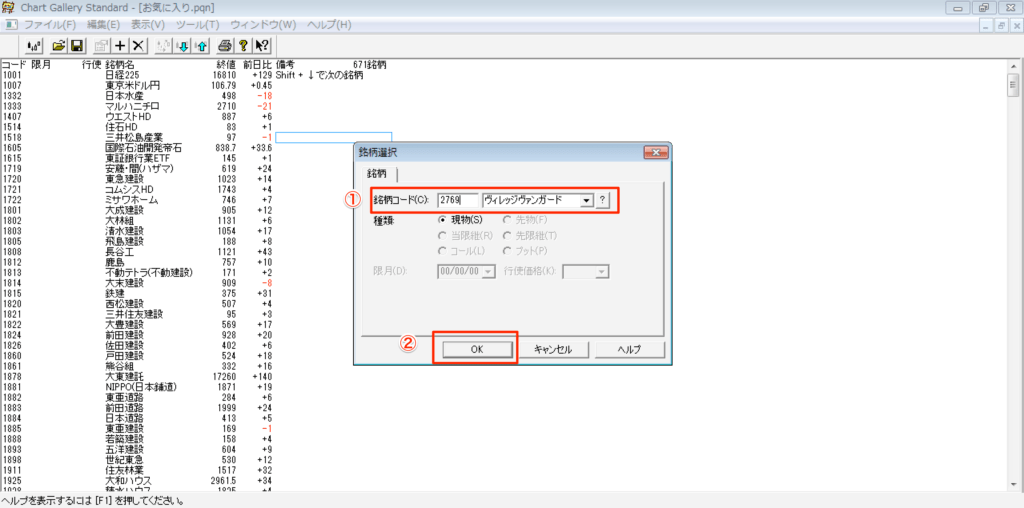This screenshot has width=1024, height=508.
Task: Open the ツール(T) menu
Action: 198,25
